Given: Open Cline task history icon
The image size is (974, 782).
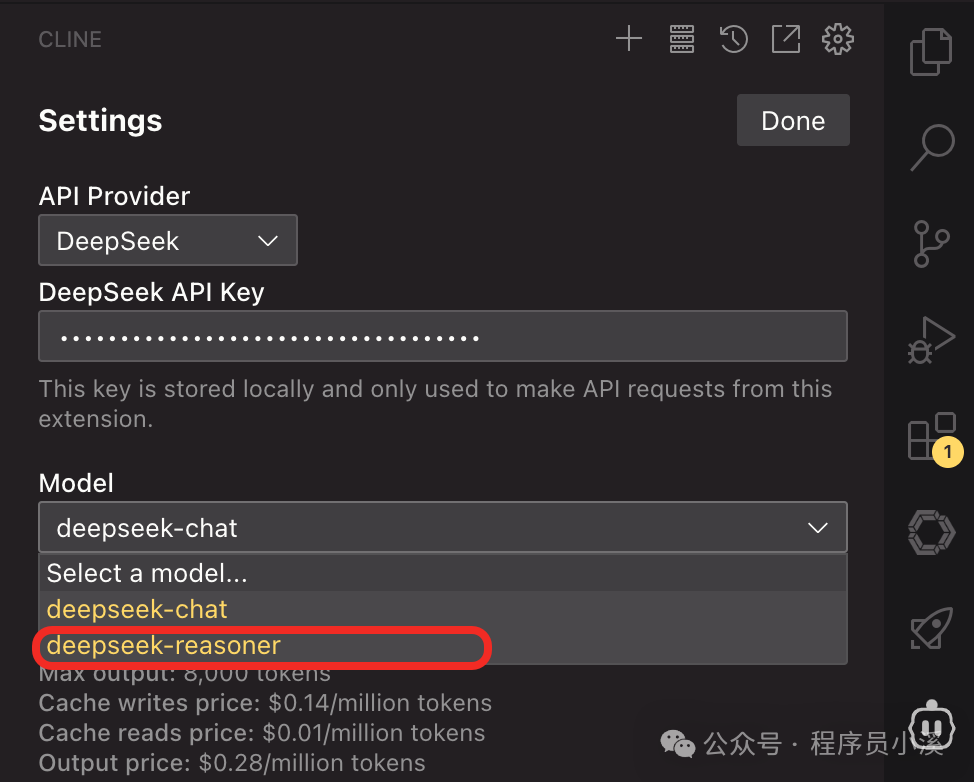Looking at the screenshot, I should pos(734,39).
